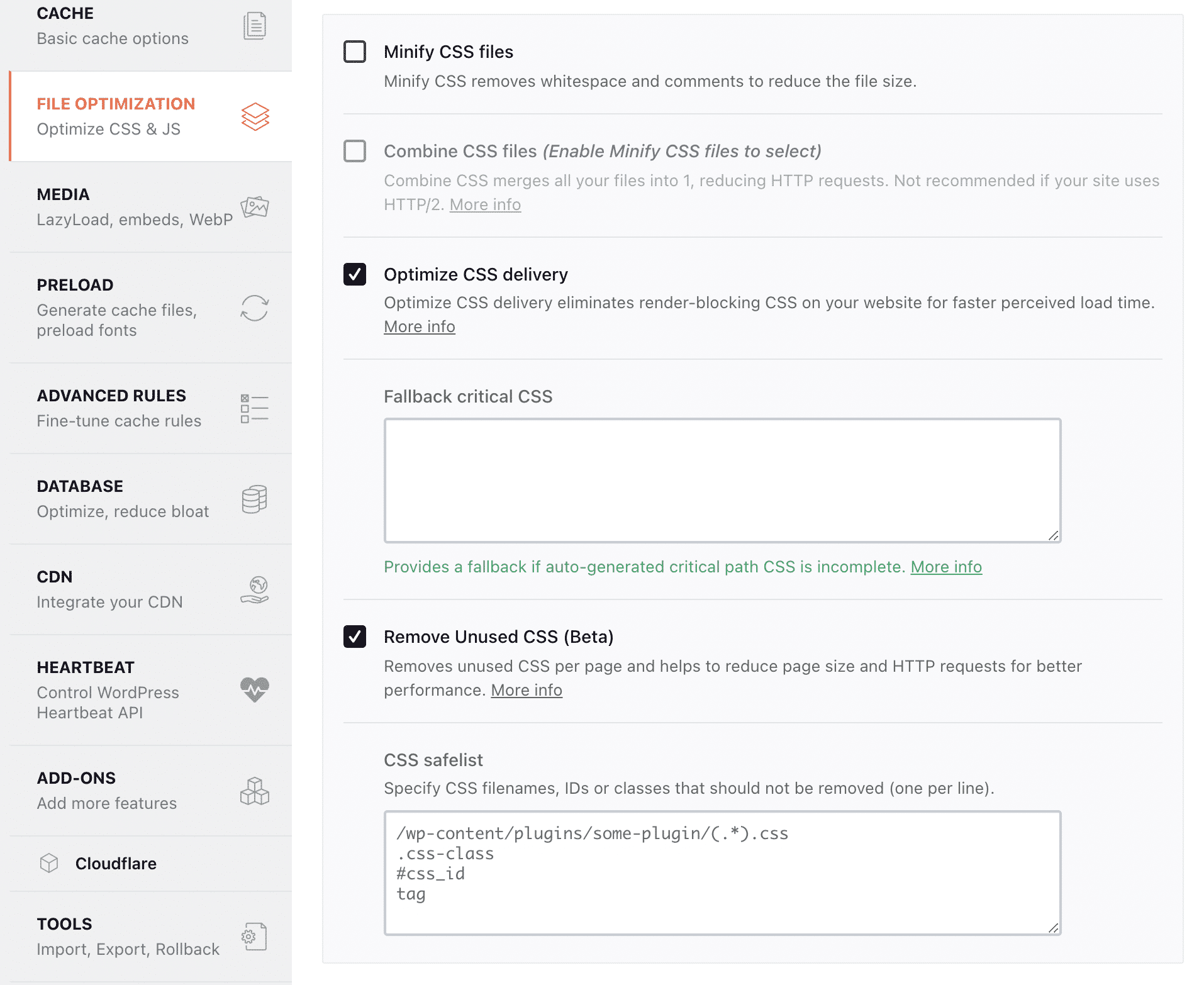Click the Media images icon
Image resolution: width=1204 pixels, height=985 pixels.
pyautogui.click(x=254, y=207)
